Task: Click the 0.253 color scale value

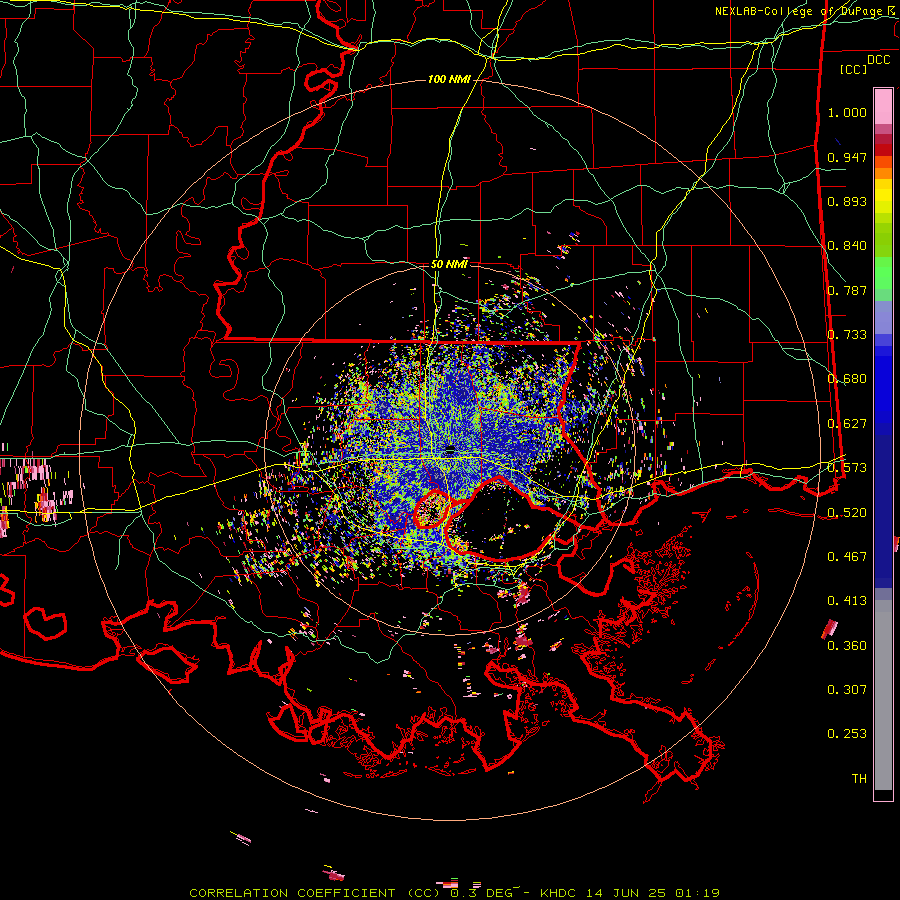Action: coord(847,734)
